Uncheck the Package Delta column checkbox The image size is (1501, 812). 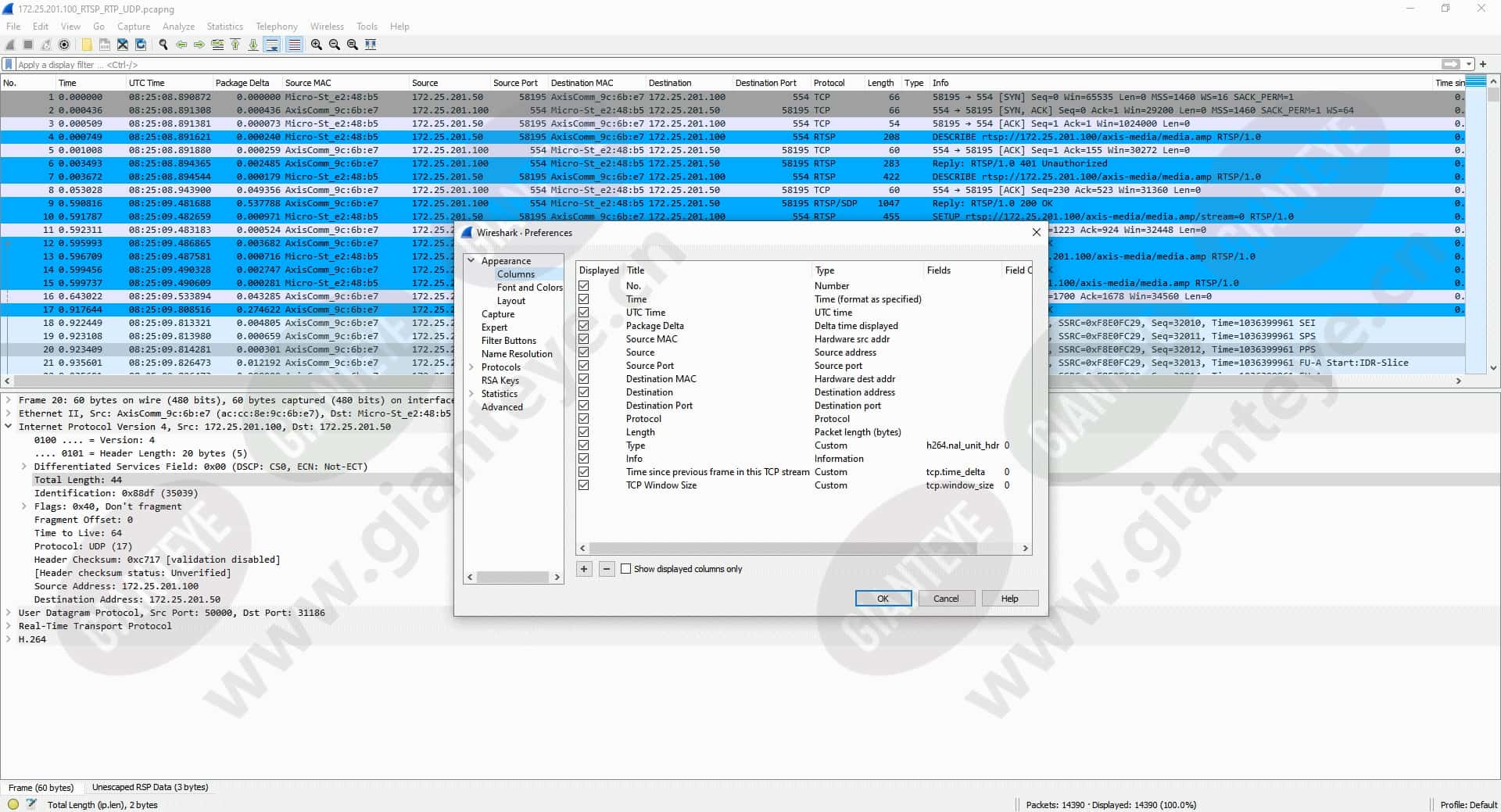click(584, 326)
